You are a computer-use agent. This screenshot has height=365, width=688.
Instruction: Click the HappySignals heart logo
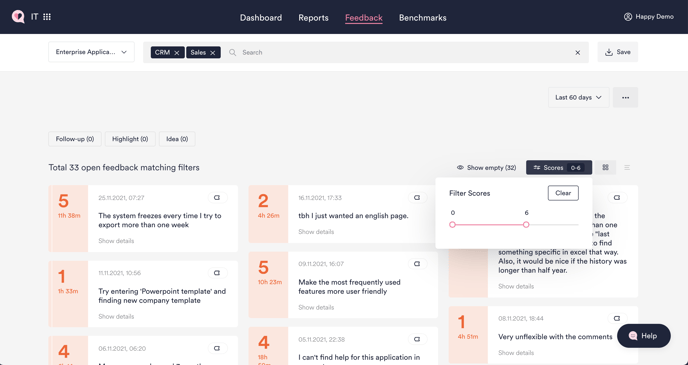click(18, 17)
